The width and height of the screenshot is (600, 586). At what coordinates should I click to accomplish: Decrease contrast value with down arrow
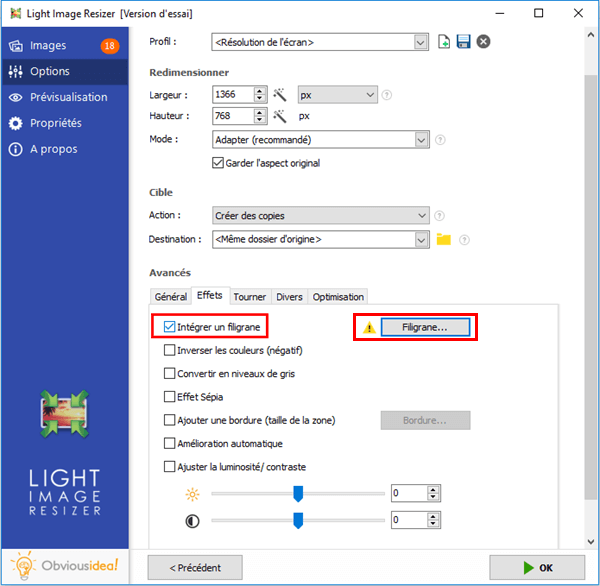pyautogui.click(x=433, y=524)
